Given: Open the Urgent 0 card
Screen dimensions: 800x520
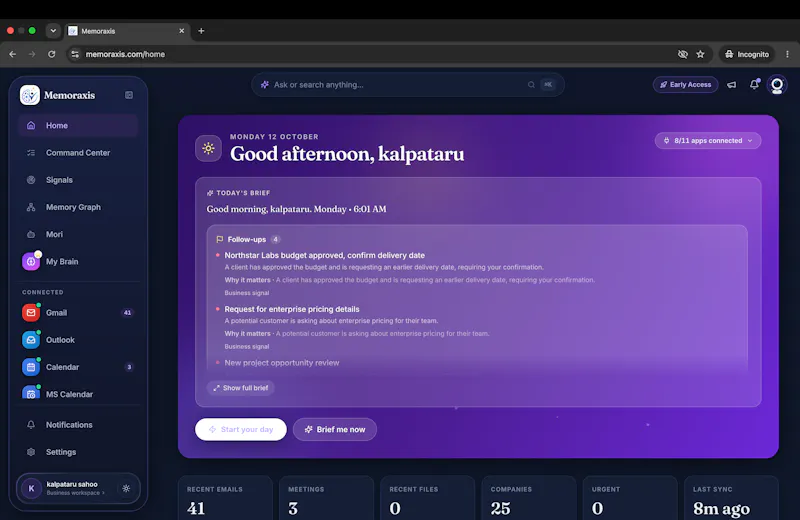Looking at the screenshot, I should [630, 498].
